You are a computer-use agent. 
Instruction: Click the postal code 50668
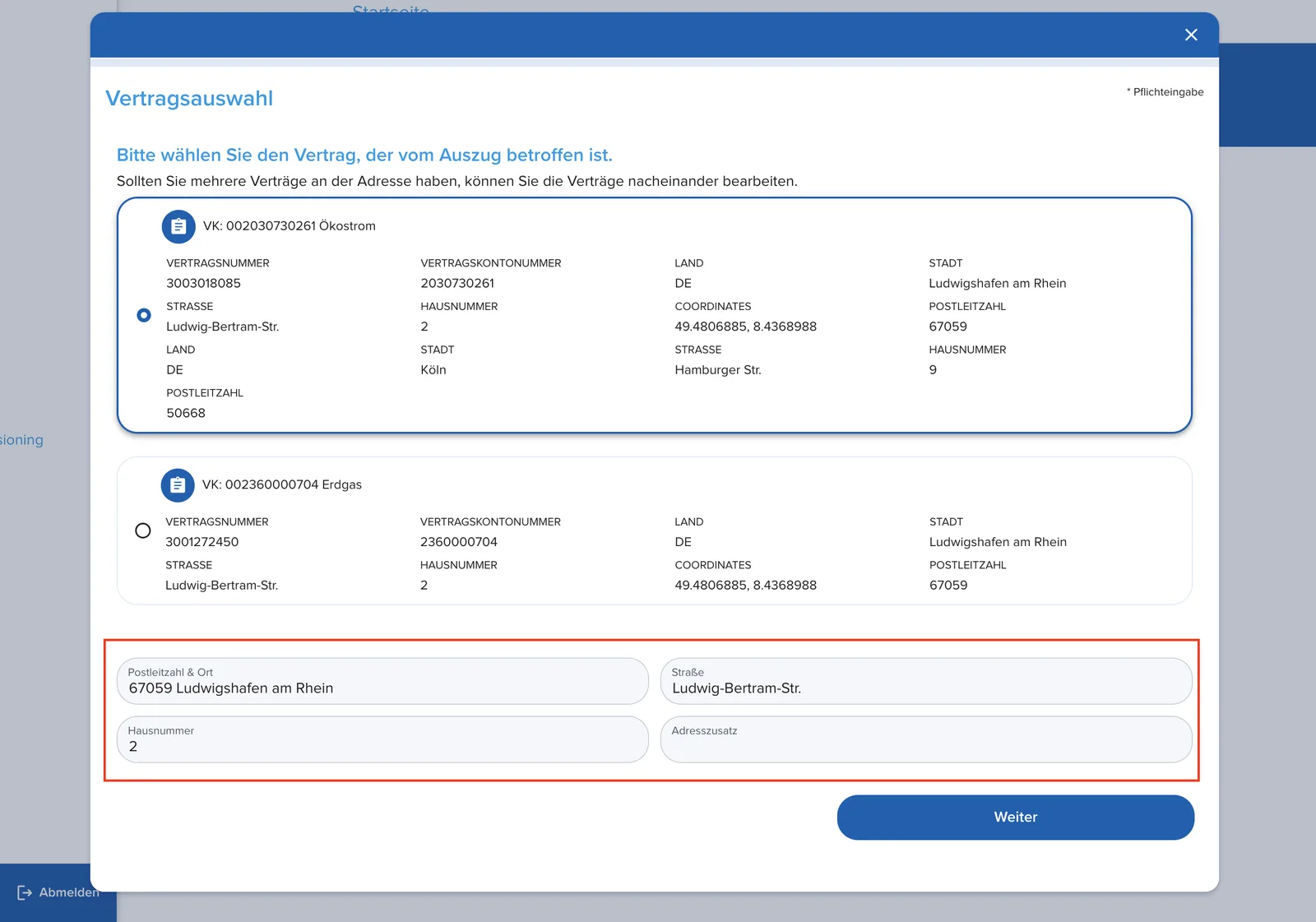click(x=186, y=413)
